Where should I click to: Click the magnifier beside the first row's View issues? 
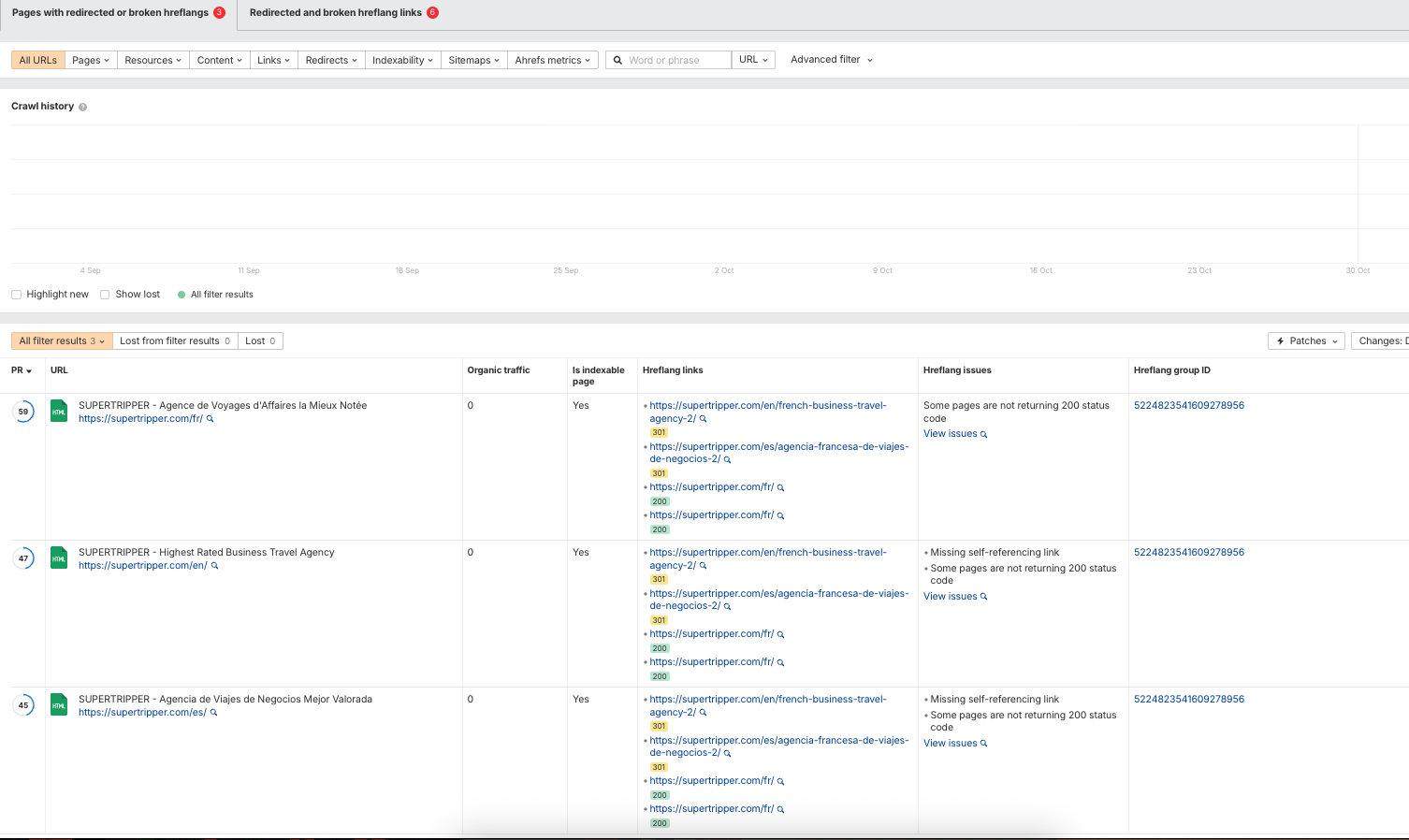point(983,434)
